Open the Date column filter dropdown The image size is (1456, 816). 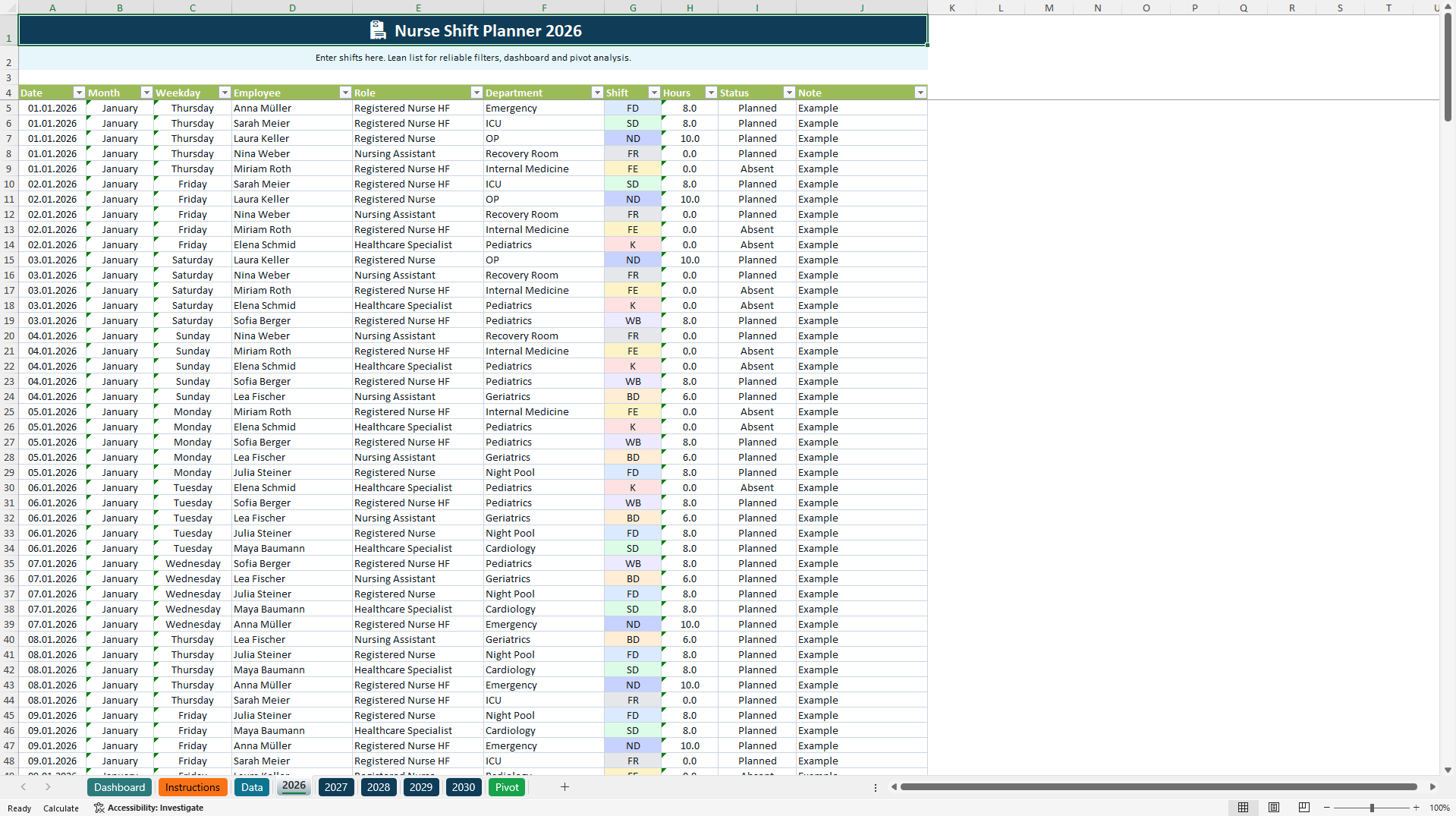[x=78, y=93]
